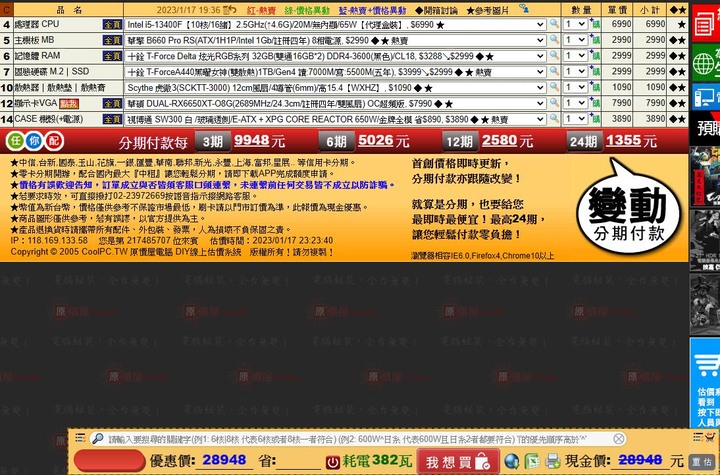Click the power icon next to 耗電

pyautogui.click(x=332, y=462)
